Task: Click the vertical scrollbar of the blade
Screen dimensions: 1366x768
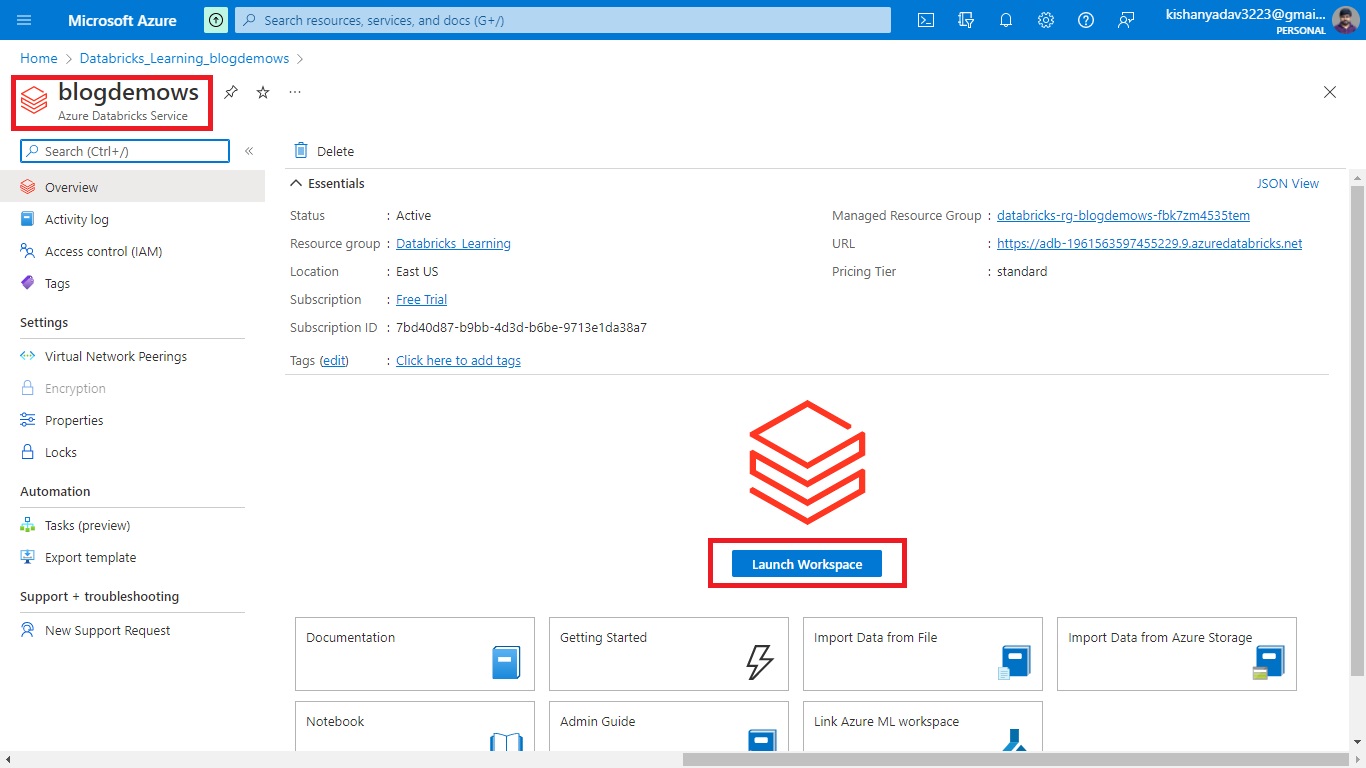Action: pyautogui.click(x=1357, y=430)
